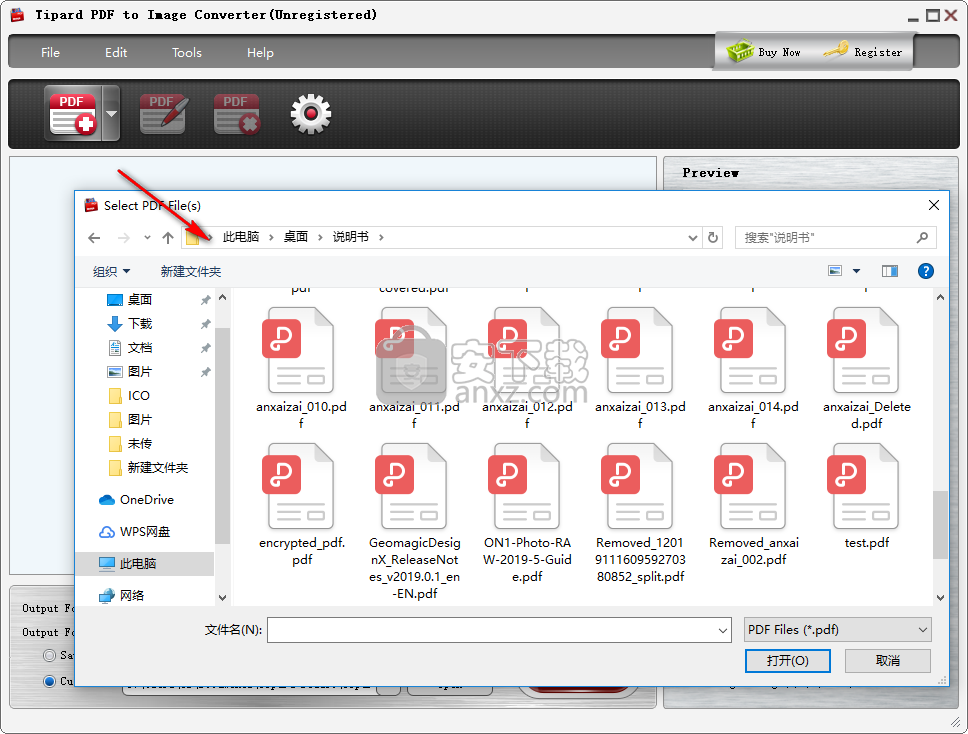Click the Add PDF file icon
Viewport: 968px width, 734px height.
pyautogui.click(x=73, y=114)
